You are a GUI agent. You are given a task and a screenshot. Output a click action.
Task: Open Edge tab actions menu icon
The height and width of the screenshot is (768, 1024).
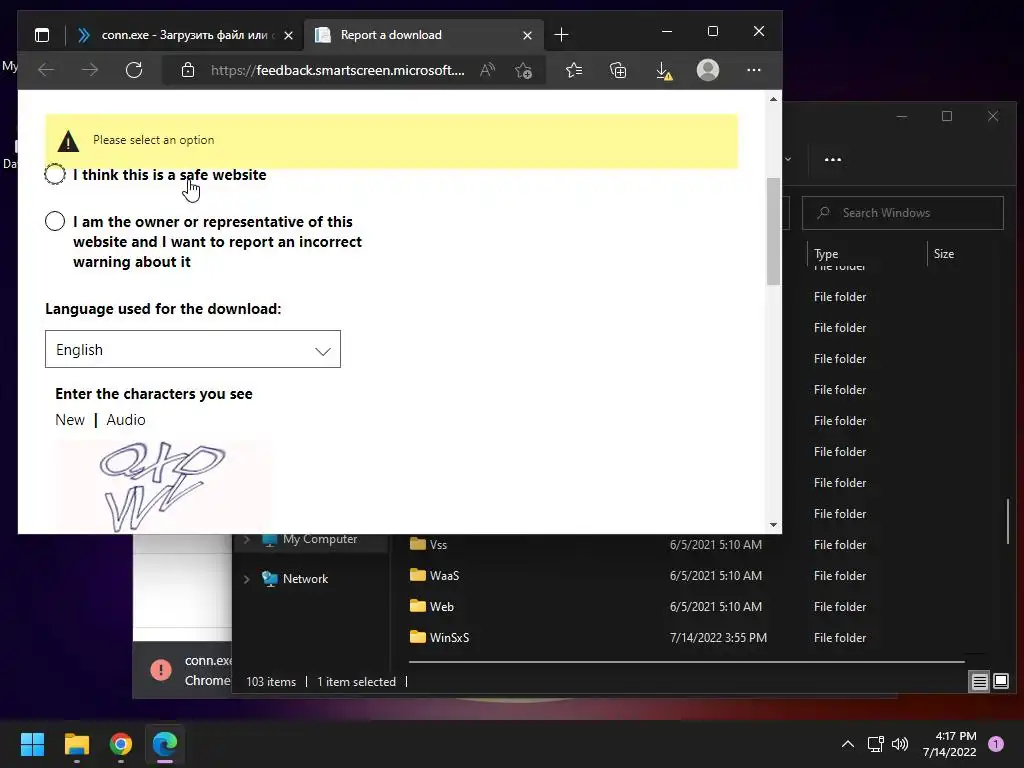point(42,35)
